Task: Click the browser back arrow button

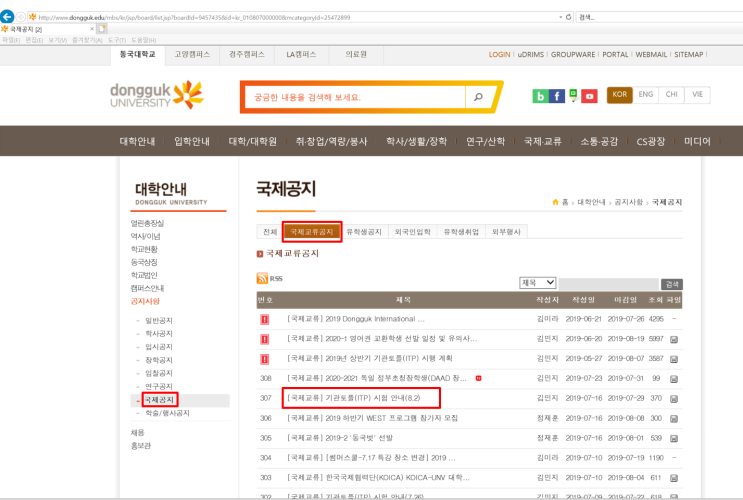Action: coord(7,17)
